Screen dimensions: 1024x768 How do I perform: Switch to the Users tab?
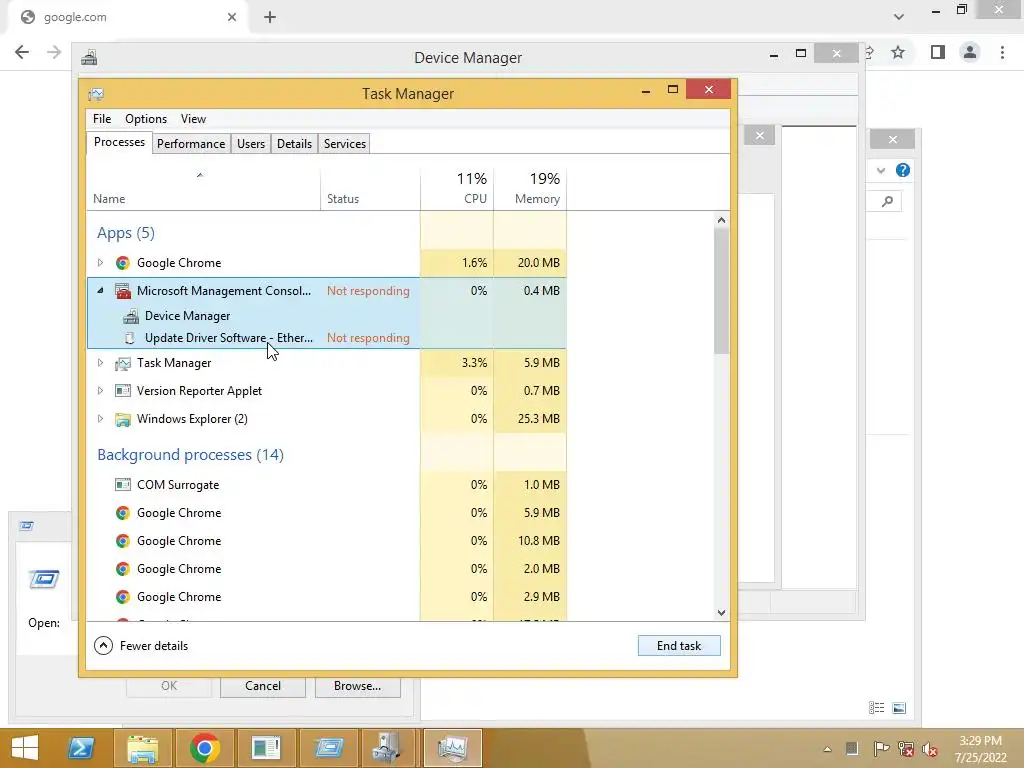click(251, 144)
